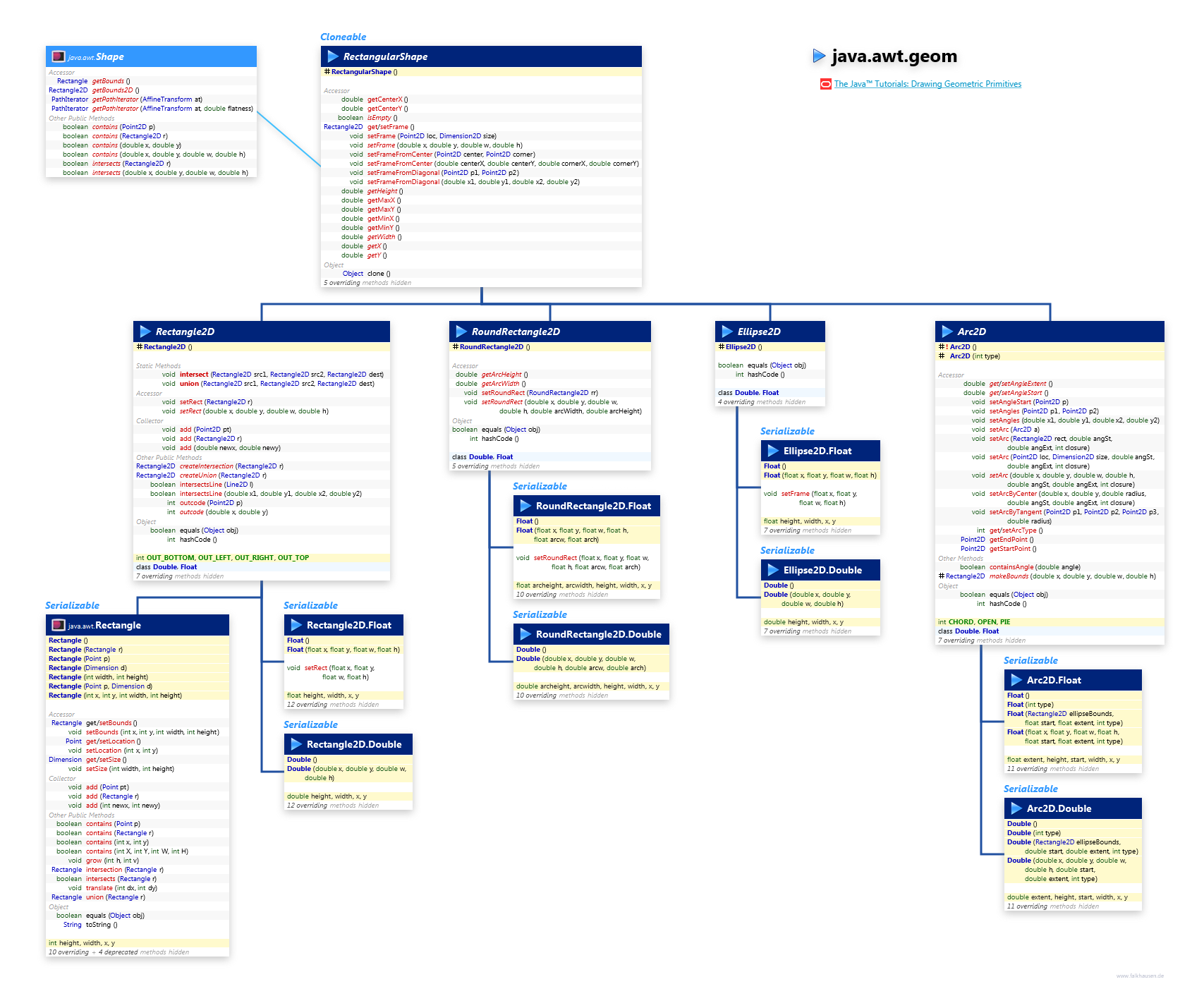This screenshot has width=1204, height=1008.
Task: Click the java.awt.Shape interface icon
Action: [x=59, y=57]
